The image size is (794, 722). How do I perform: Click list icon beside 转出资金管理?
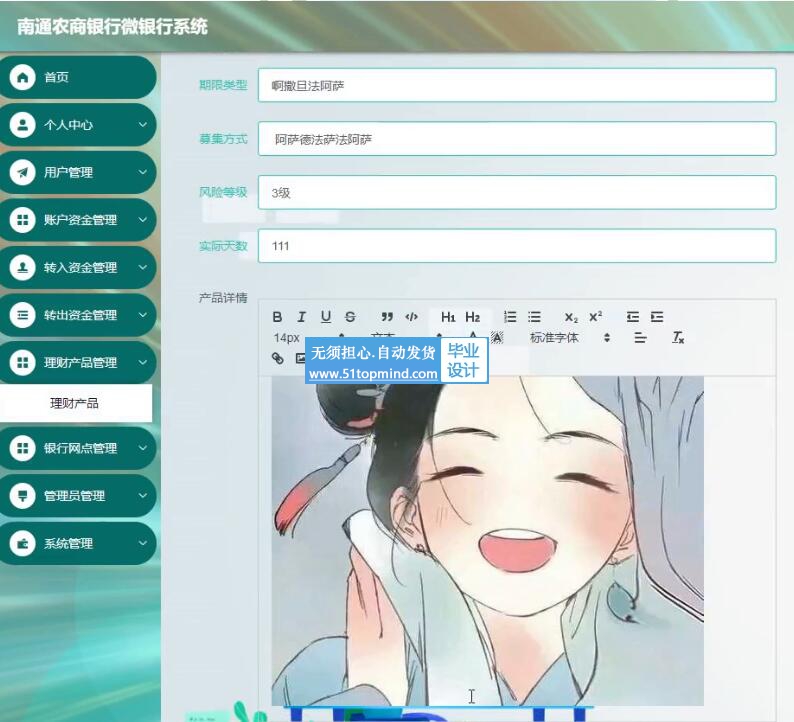[x=22, y=315]
